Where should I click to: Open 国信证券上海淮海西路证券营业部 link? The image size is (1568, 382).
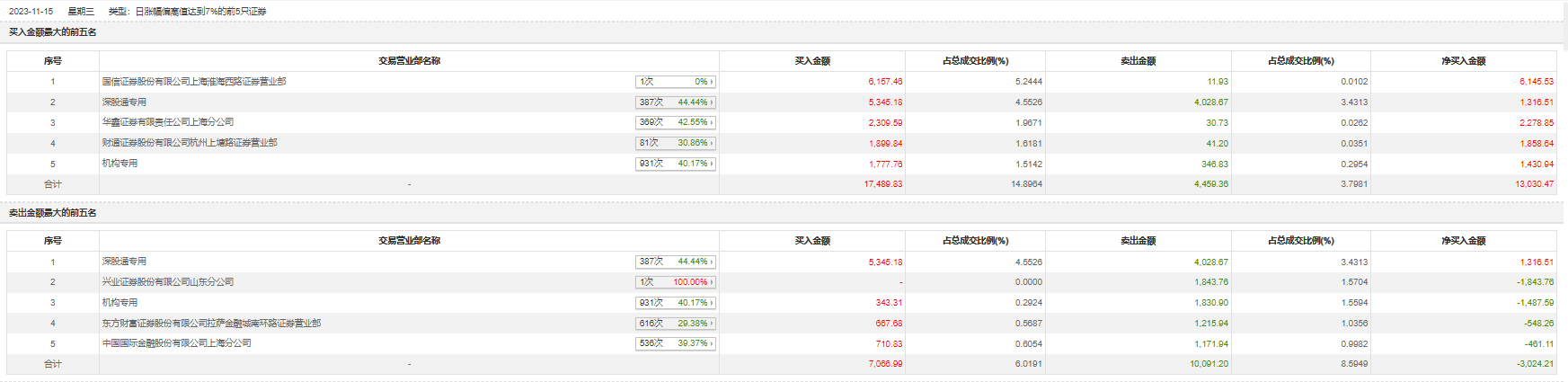click(x=194, y=82)
